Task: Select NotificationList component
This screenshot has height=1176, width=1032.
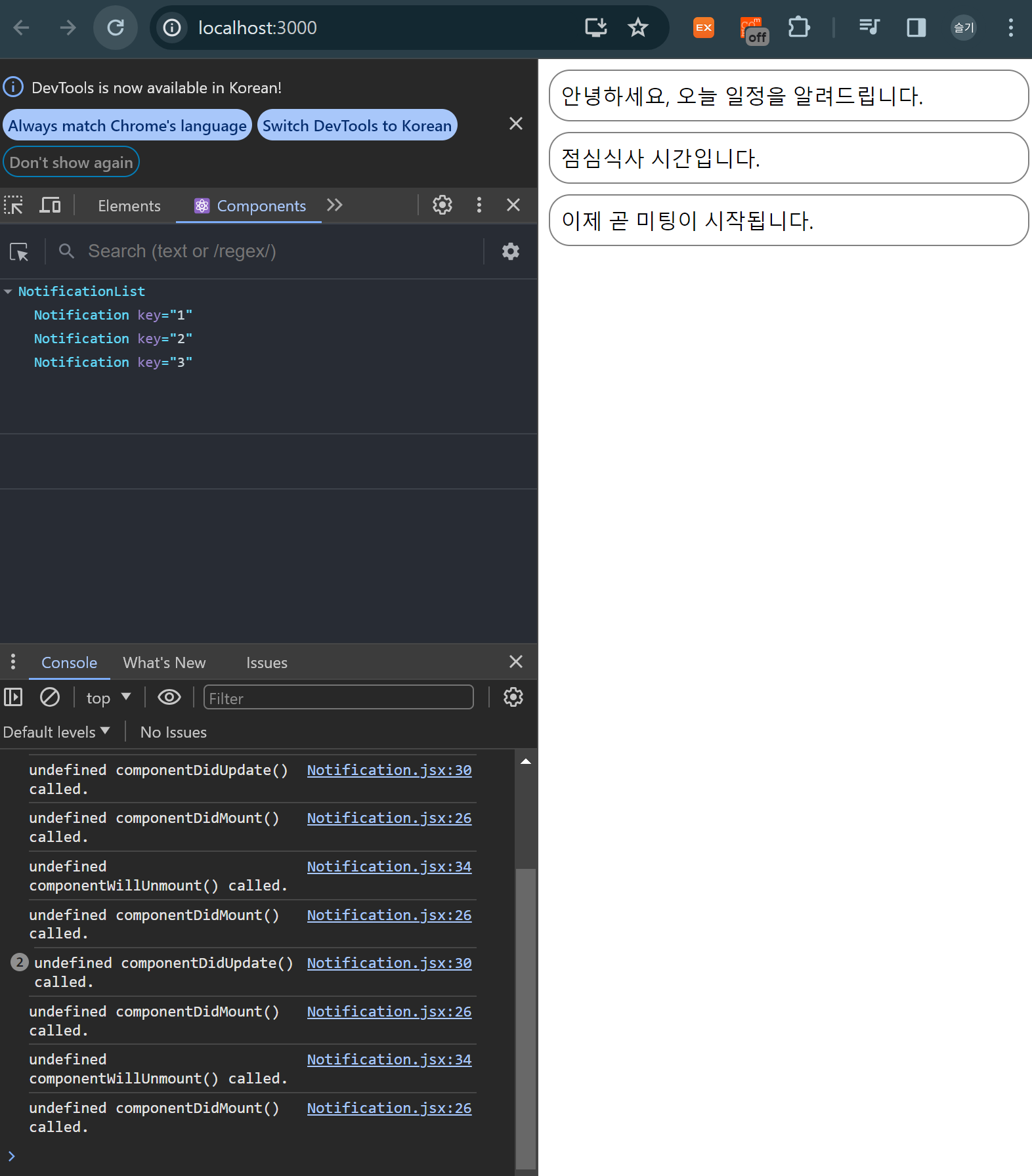Action: coord(81,291)
